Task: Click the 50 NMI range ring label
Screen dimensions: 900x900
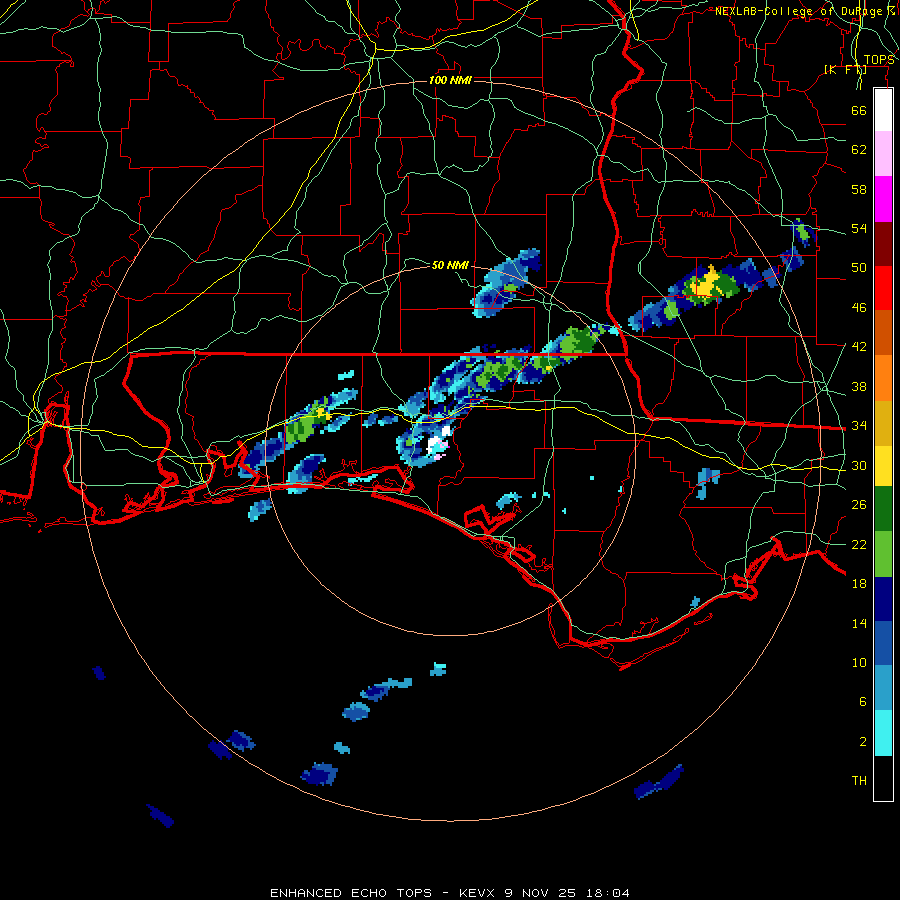Action: [450, 265]
